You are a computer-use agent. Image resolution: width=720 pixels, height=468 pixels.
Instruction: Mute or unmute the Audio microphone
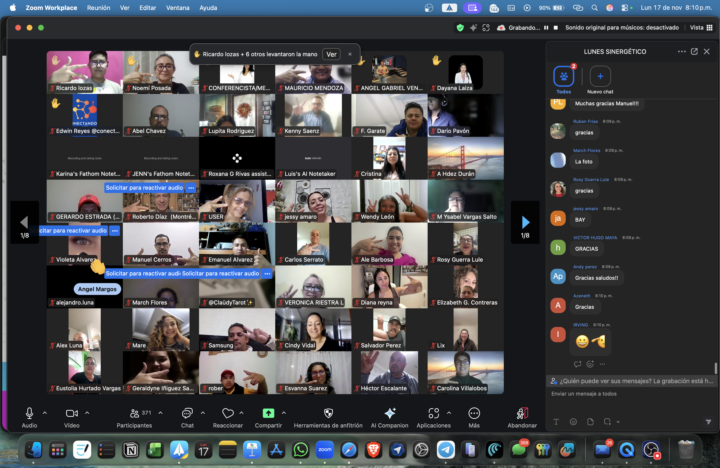(x=29, y=413)
